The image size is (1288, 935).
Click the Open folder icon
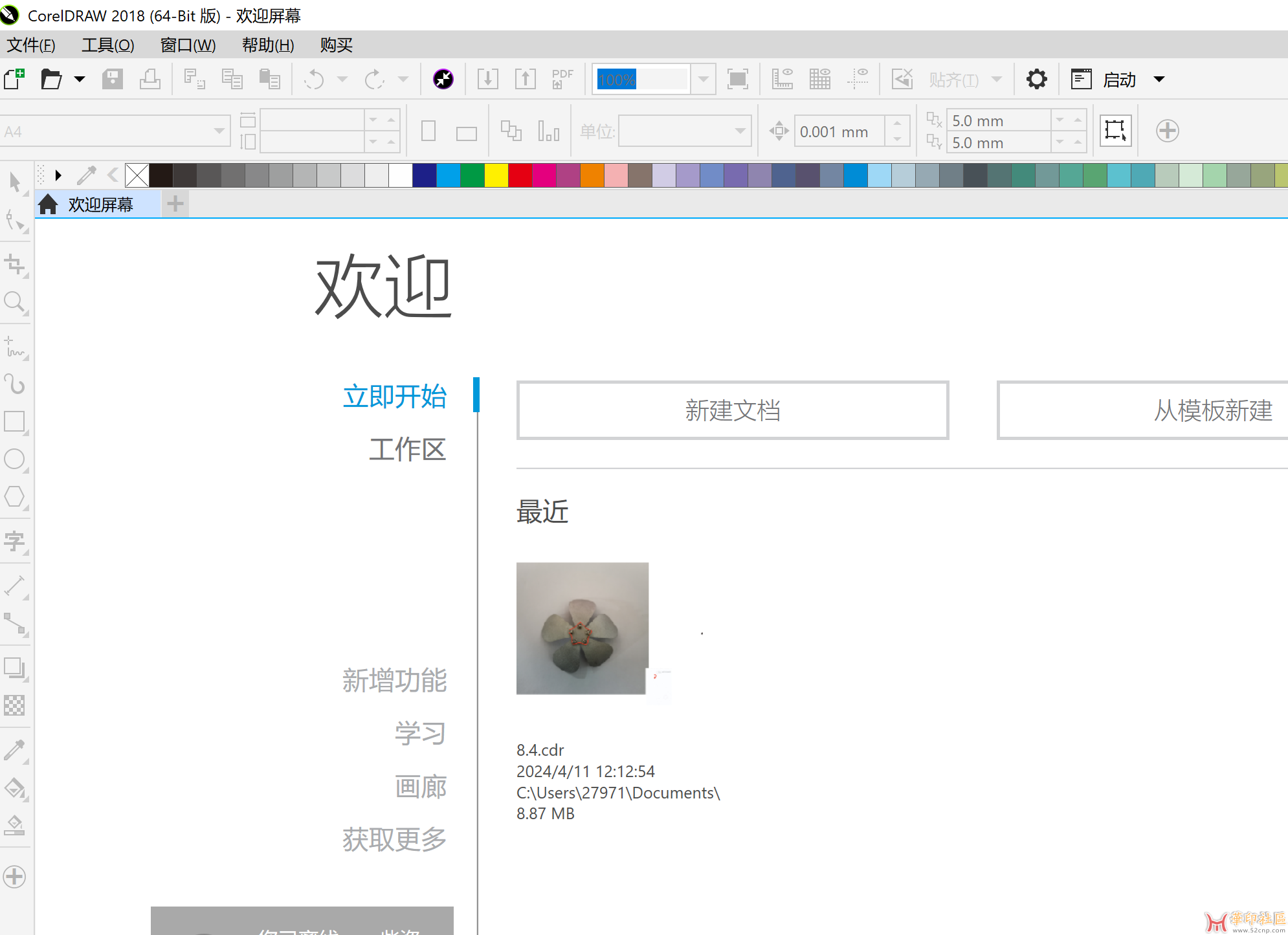tap(51, 79)
